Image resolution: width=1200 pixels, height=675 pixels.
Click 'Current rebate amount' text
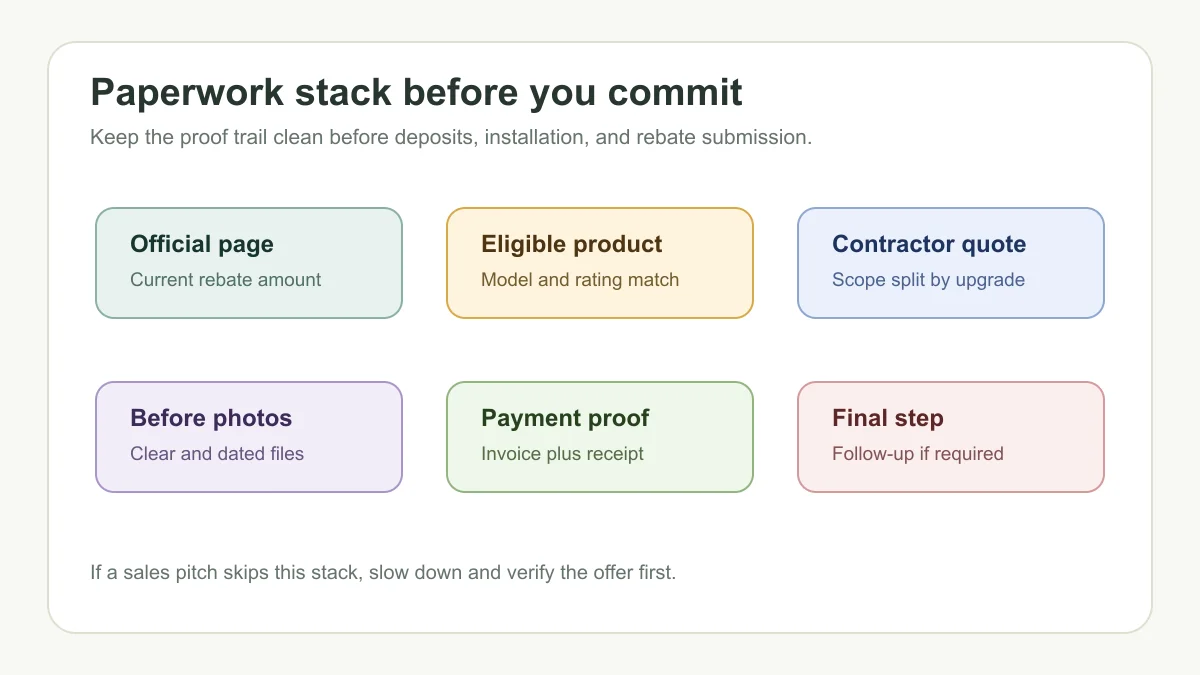coord(226,280)
